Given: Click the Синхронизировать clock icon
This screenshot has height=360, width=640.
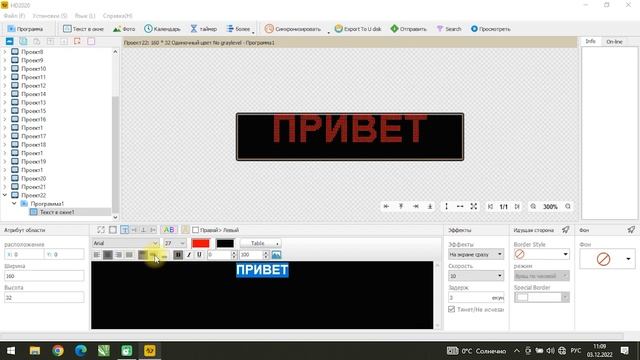Looking at the screenshot, I should pos(269,29).
